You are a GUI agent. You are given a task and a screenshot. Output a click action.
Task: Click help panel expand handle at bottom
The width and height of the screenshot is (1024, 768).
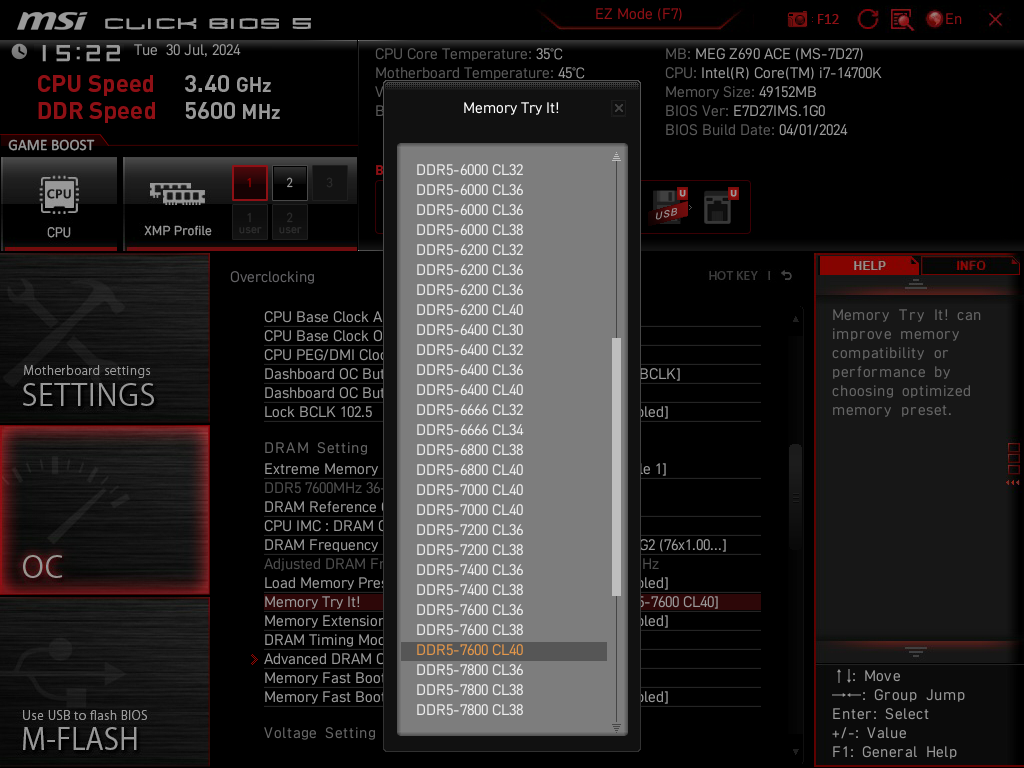tap(915, 651)
